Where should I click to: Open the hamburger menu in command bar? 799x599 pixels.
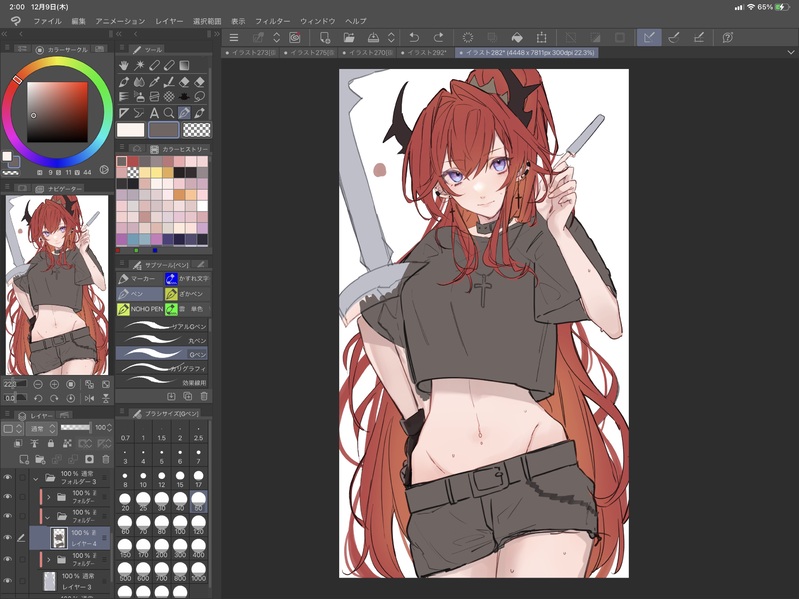click(234, 38)
